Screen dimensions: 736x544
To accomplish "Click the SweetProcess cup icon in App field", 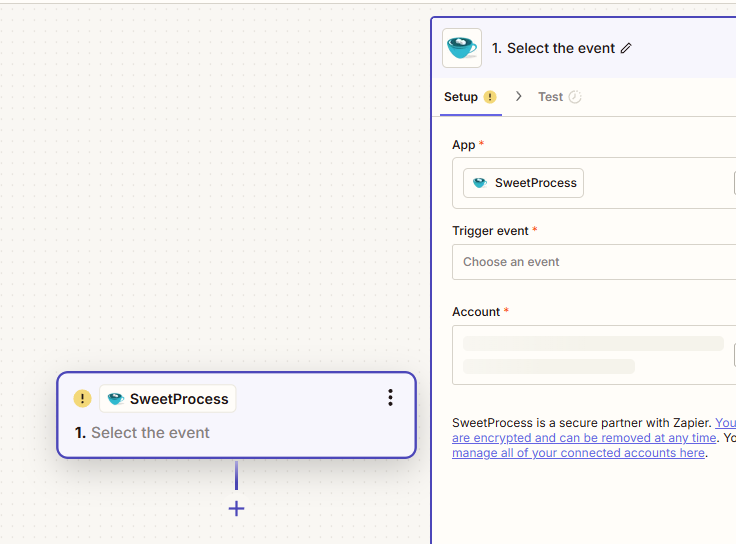I will [480, 183].
